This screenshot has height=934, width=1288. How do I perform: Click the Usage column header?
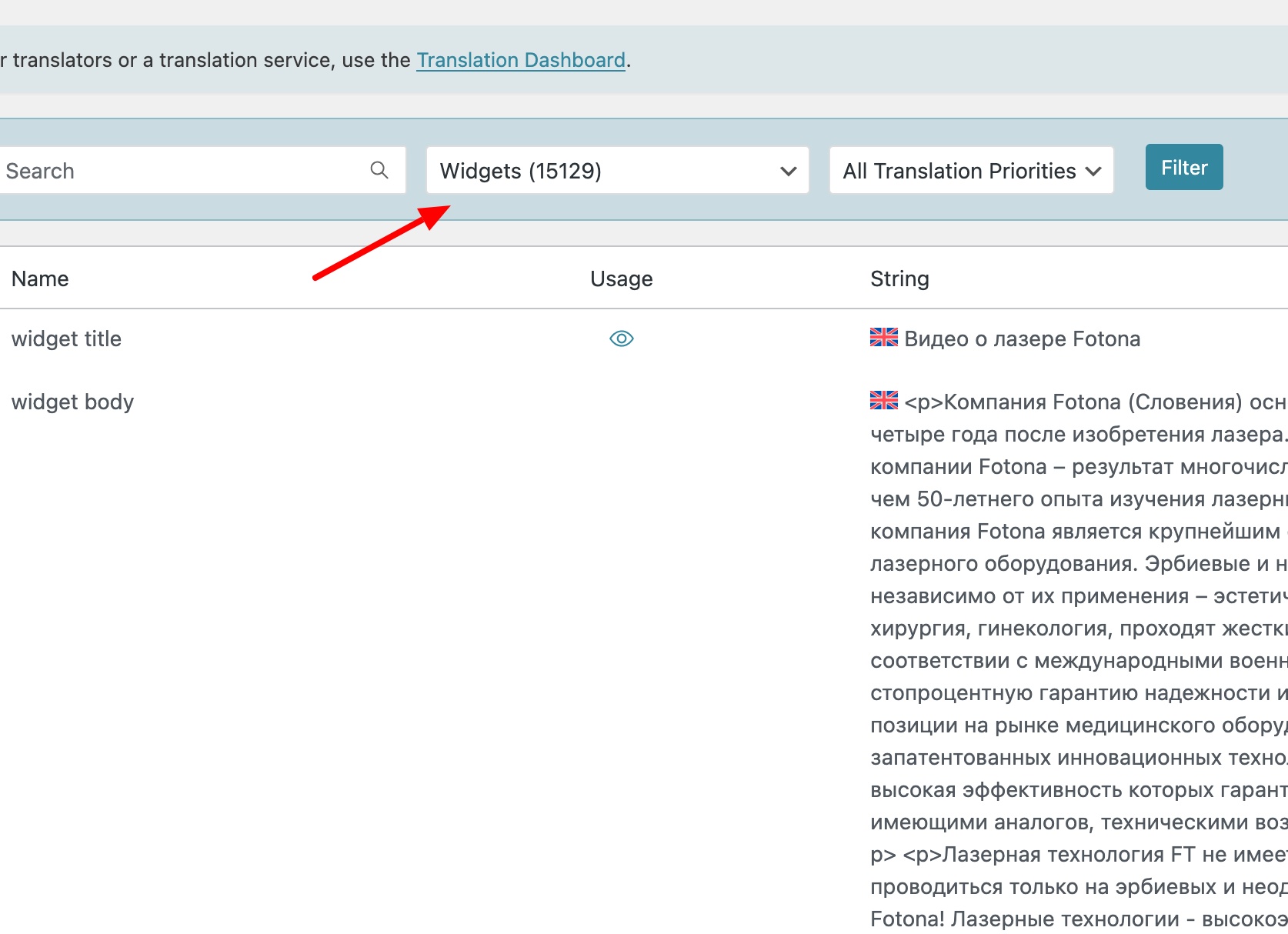point(621,279)
